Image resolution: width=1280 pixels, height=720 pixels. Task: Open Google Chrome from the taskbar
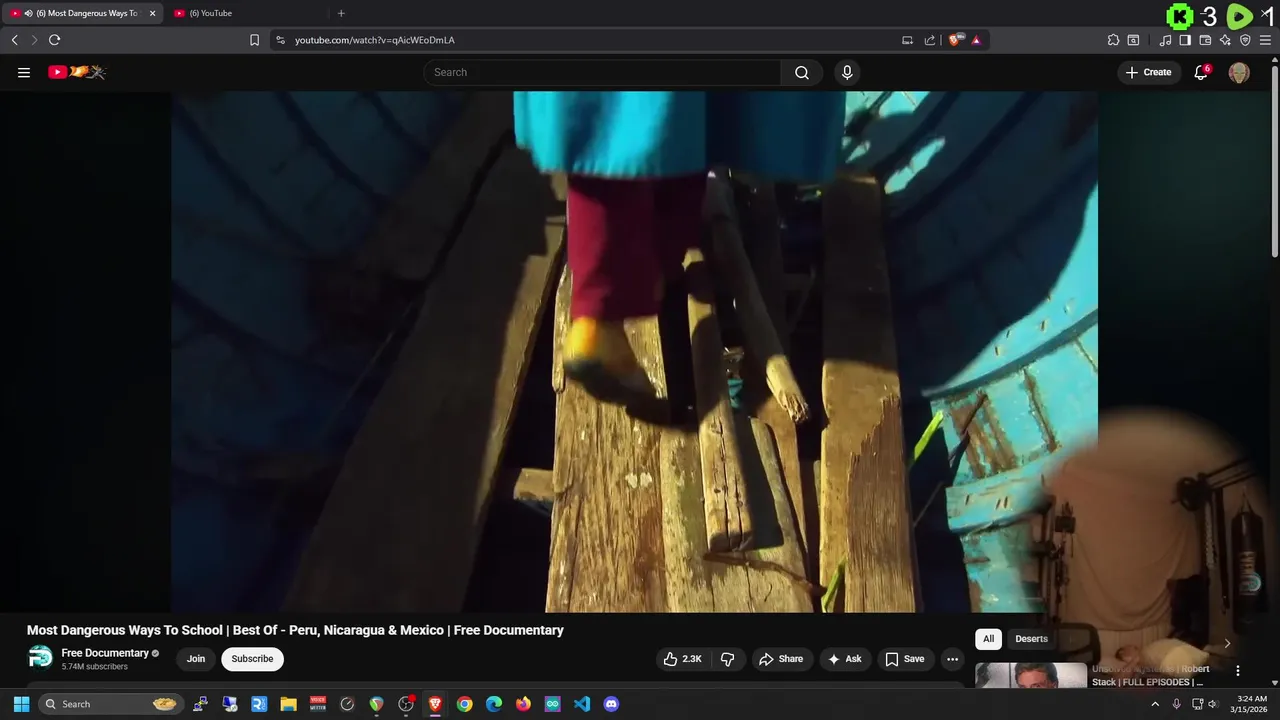464,704
